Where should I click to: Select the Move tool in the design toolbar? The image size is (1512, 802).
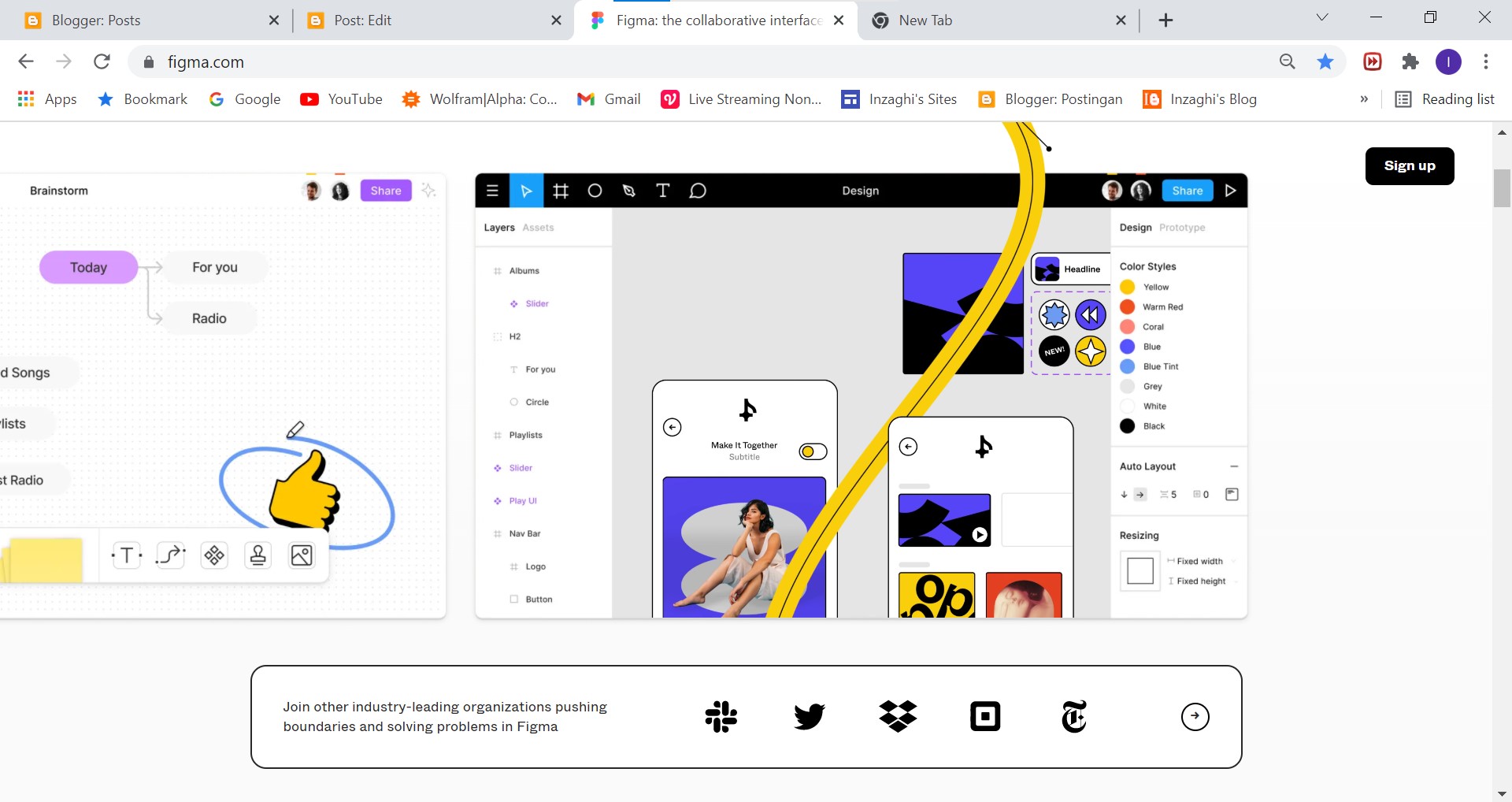526,190
